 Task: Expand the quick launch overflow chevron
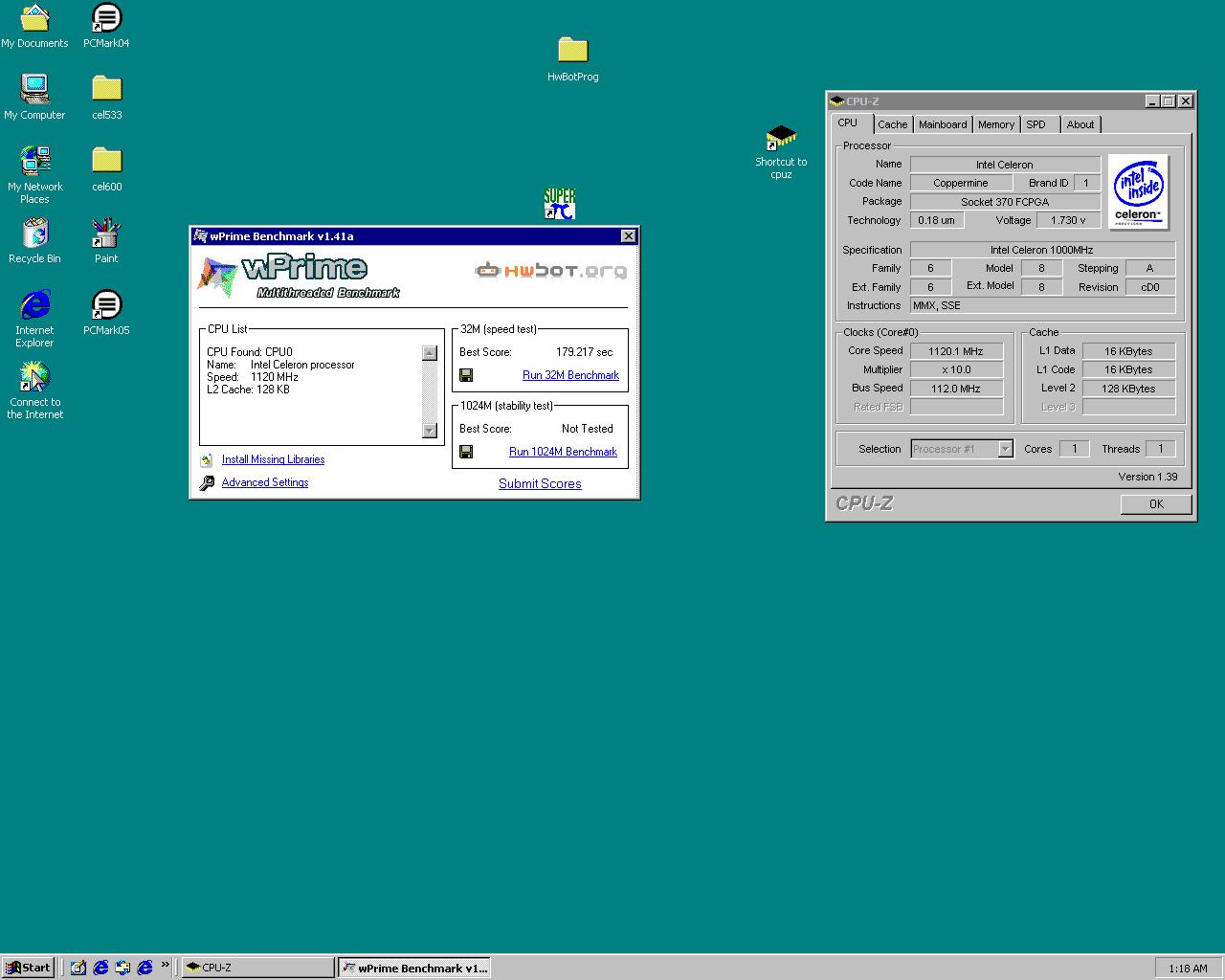click(166, 965)
